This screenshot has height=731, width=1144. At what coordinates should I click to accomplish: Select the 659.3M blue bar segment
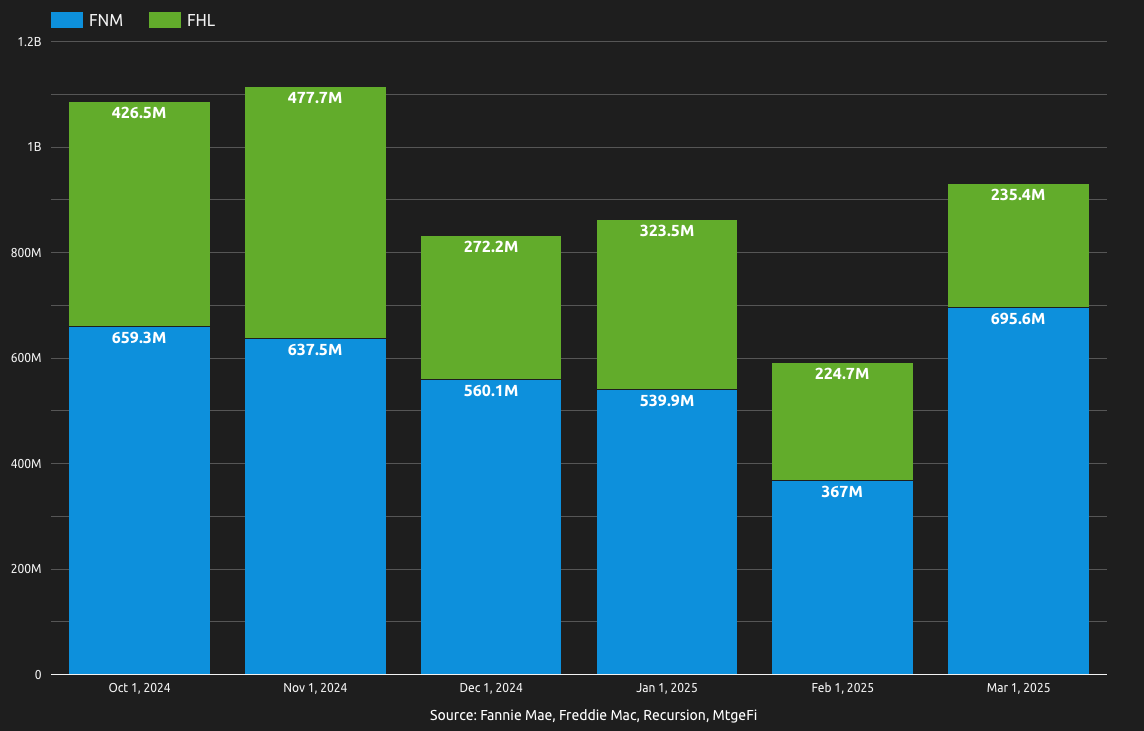139,500
